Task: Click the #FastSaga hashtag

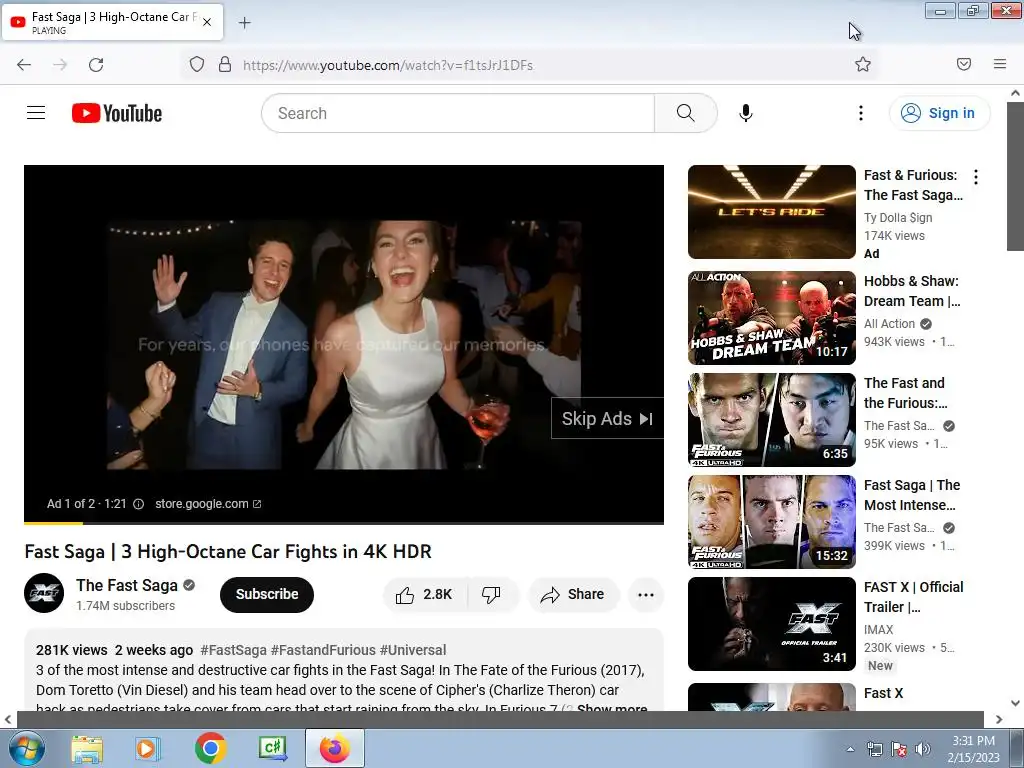Action: [x=233, y=650]
